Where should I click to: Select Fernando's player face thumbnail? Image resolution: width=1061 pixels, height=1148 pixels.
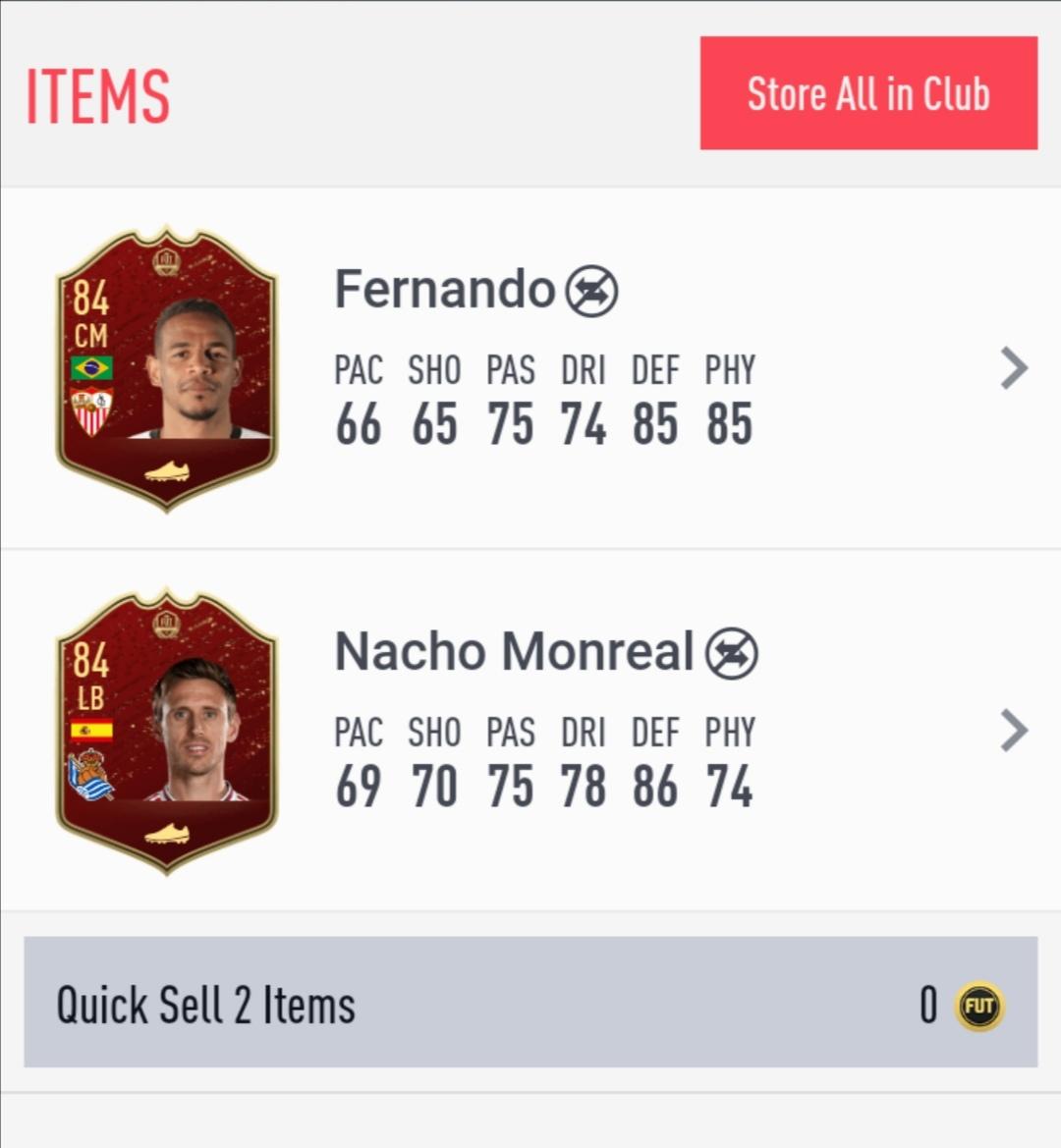196,369
